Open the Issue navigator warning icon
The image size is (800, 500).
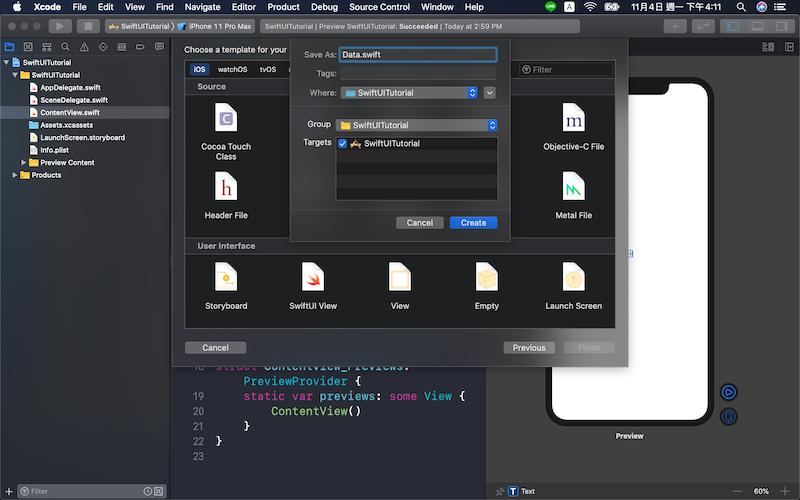pos(84,47)
